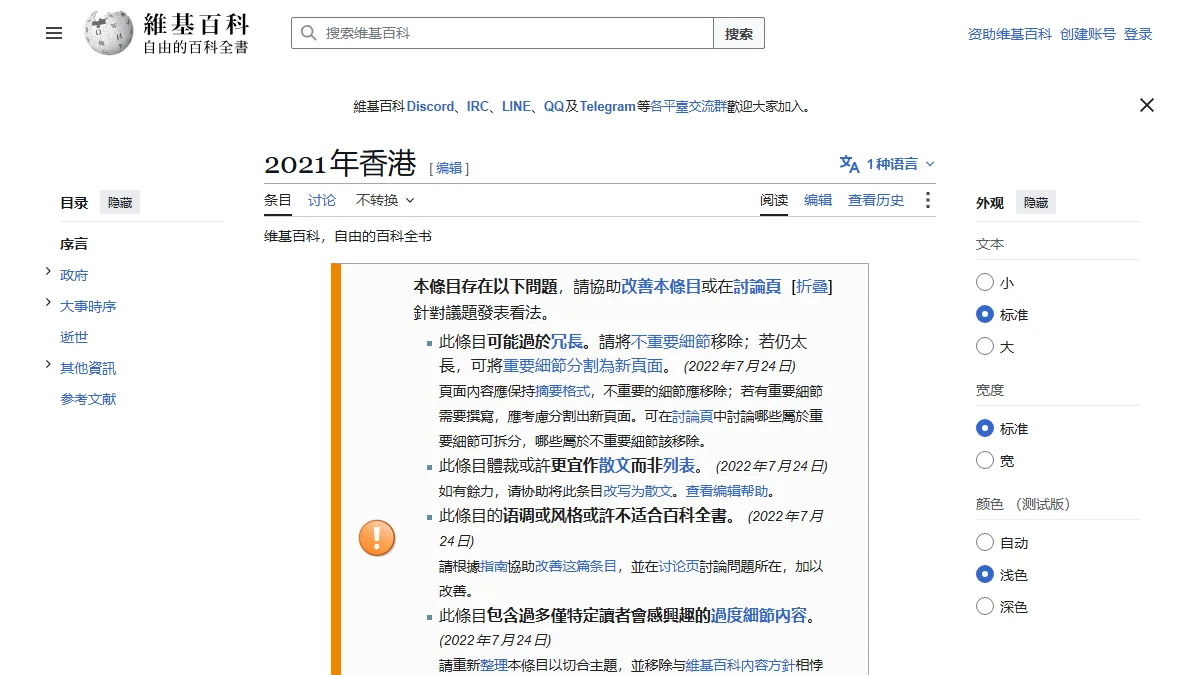The height and width of the screenshot is (675, 1200).
Task: Click the 冗長 link
Action: (x=567, y=341)
